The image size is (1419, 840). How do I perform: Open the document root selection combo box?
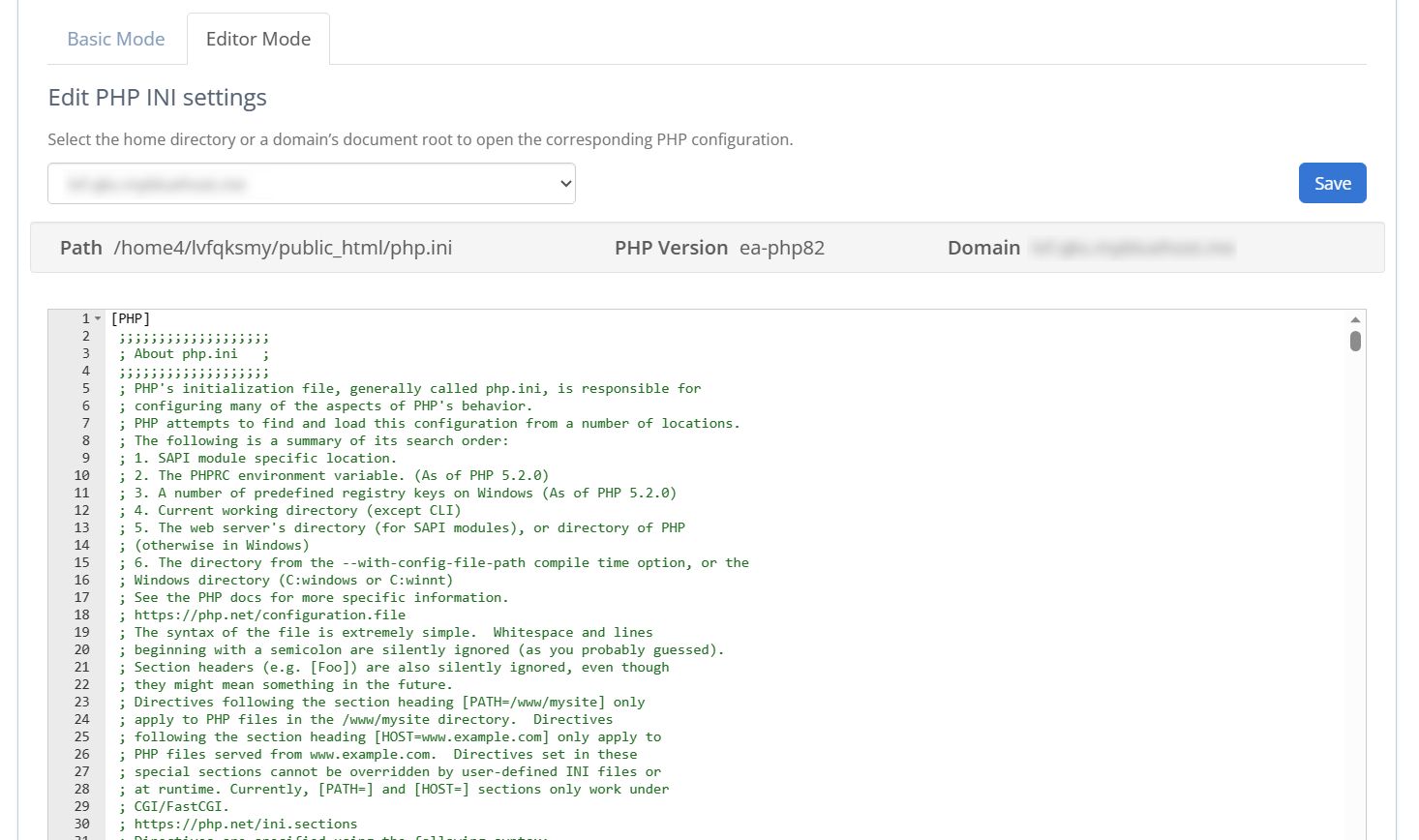(x=312, y=183)
